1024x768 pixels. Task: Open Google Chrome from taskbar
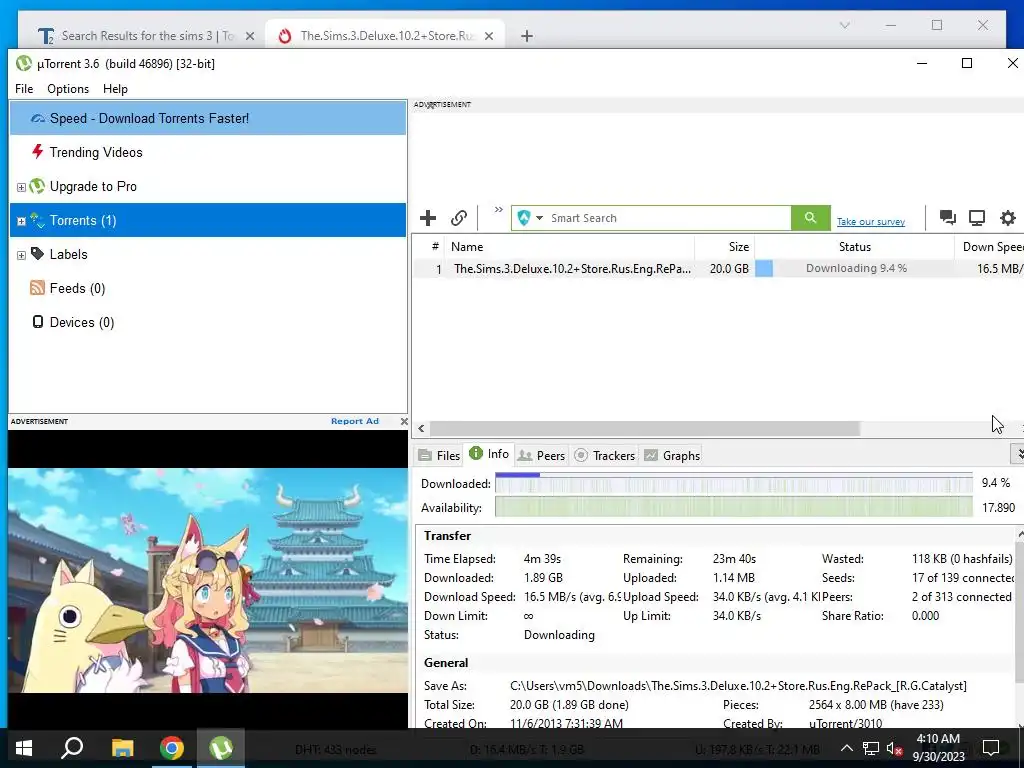tap(172, 748)
